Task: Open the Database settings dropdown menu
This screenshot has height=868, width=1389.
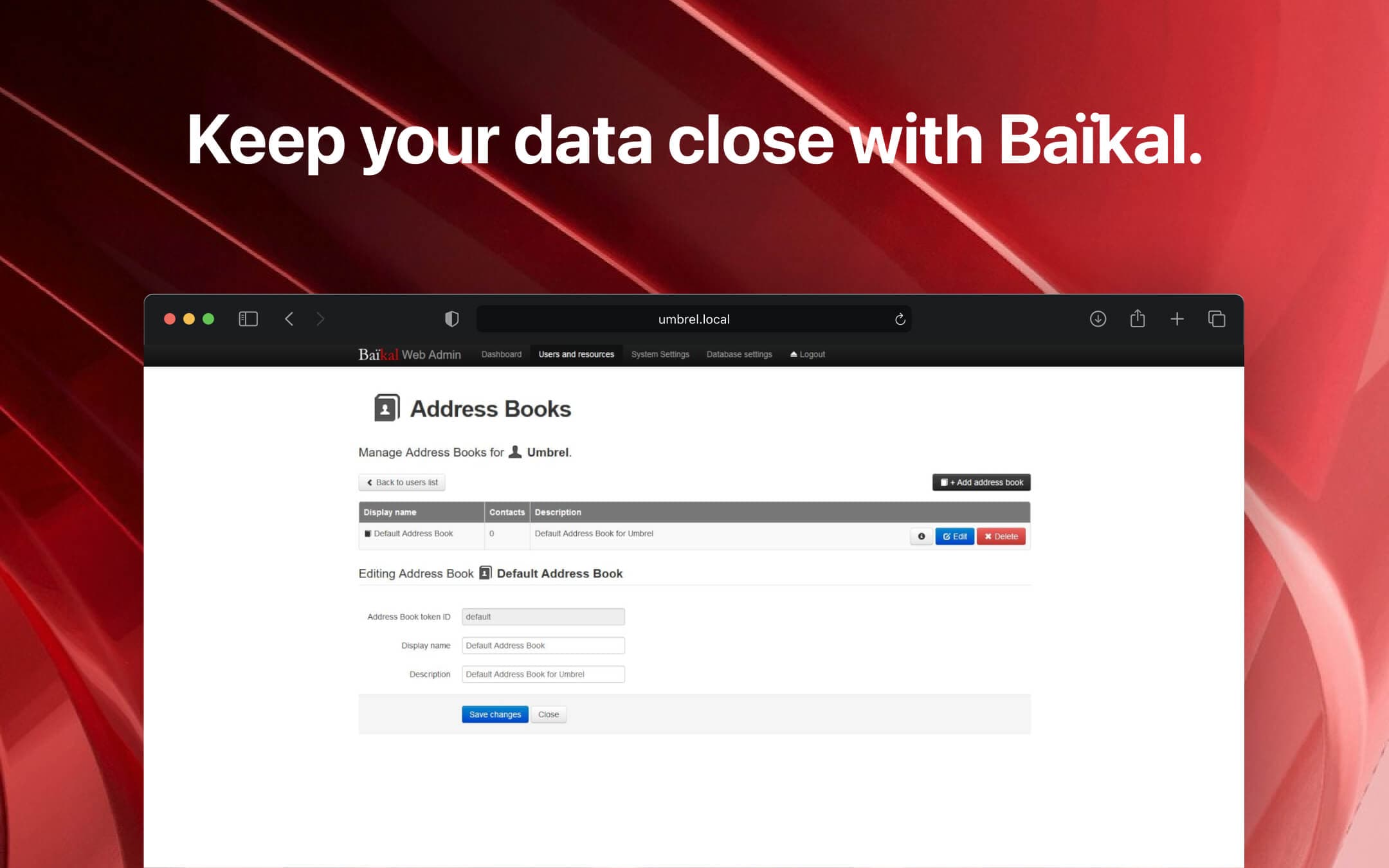Action: (x=738, y=355)
